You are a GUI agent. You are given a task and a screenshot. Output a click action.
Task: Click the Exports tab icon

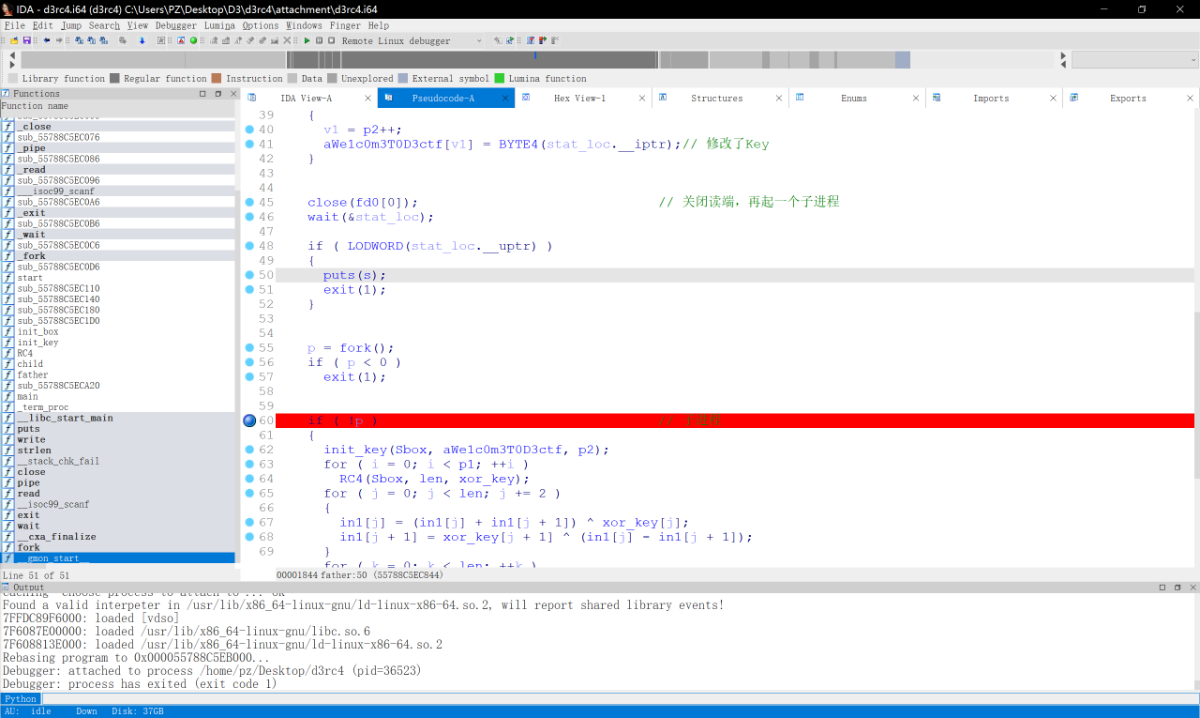pos(1074,98)
